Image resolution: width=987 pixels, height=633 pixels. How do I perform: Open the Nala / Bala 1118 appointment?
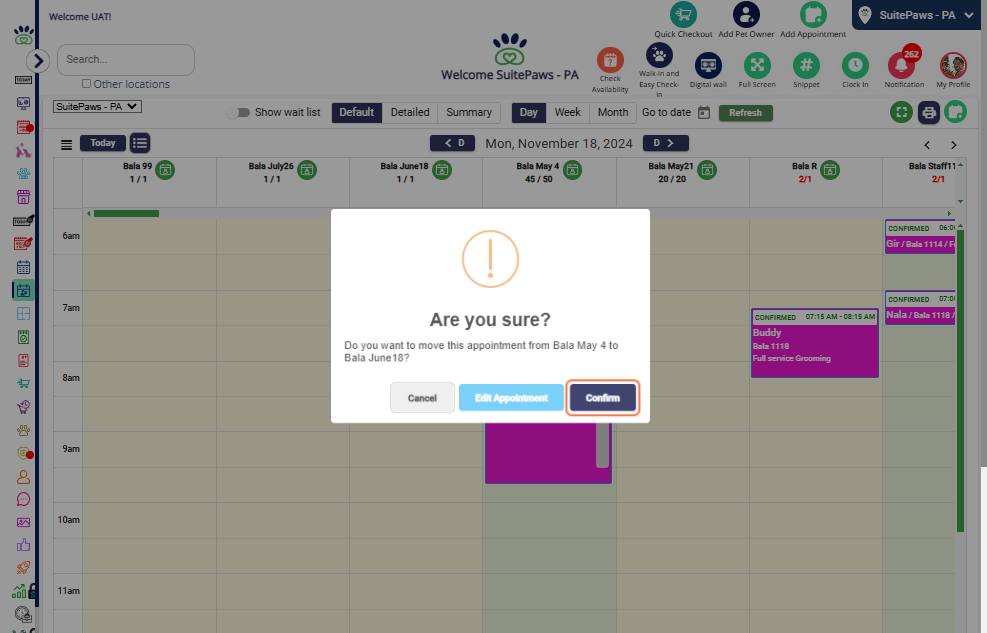pos(920,308)
